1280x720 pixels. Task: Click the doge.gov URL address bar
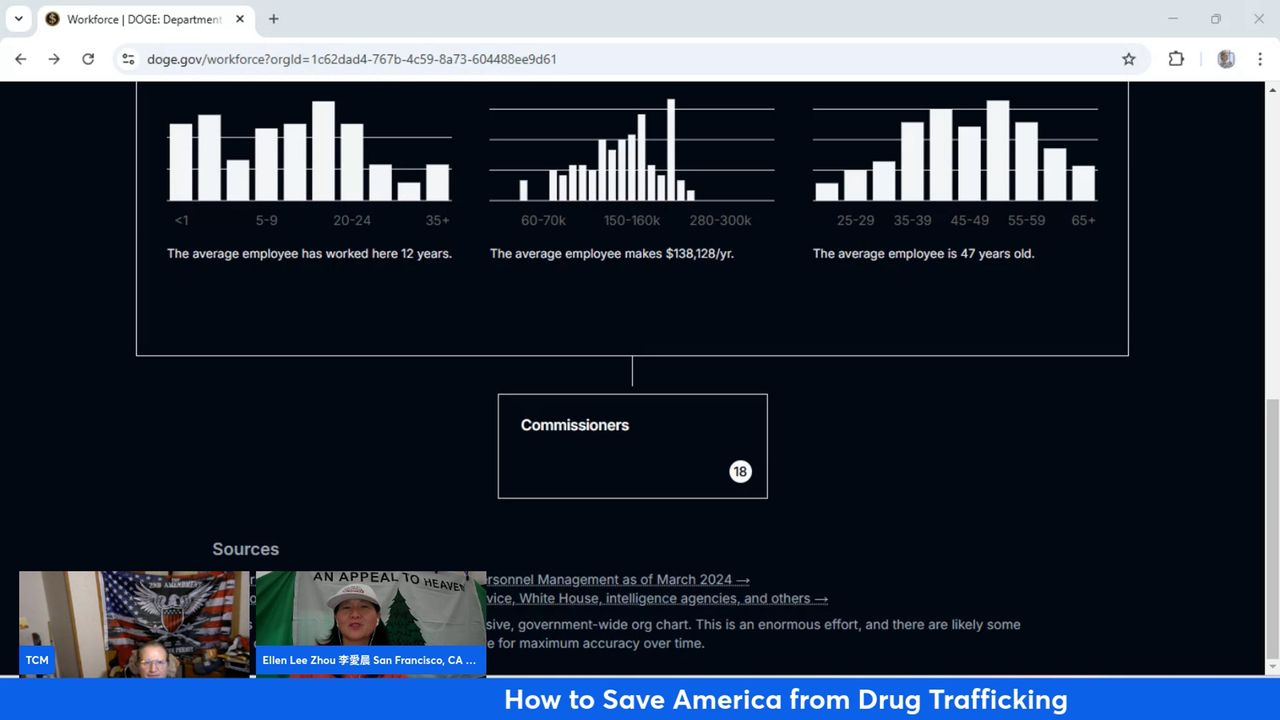pos(600,59)
